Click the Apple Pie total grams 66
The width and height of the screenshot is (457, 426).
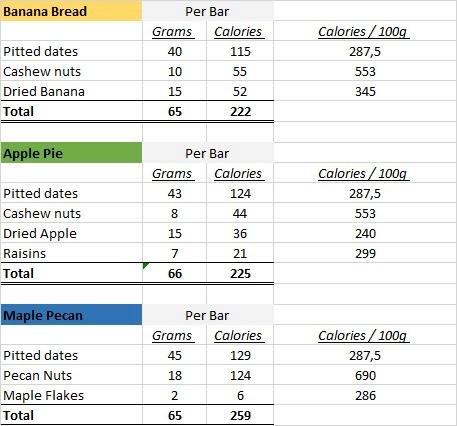pyautogui.click(x=175, y=273)
